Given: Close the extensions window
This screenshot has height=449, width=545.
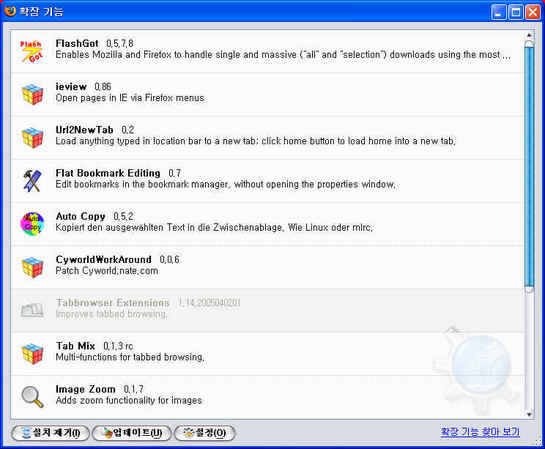Looking at the screenshot, I should pyautogui.click(x=532, y=13).
